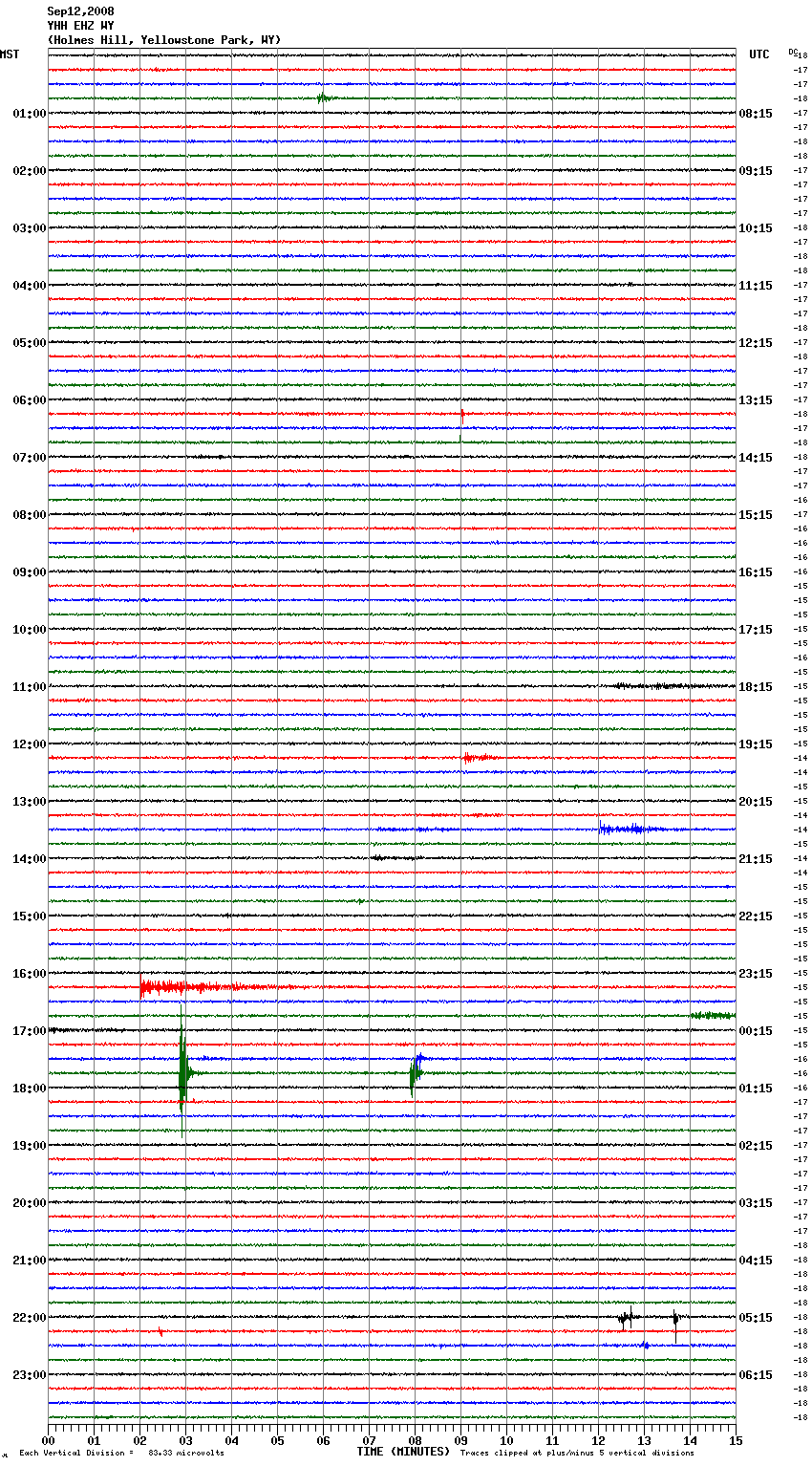The height and width of the screenshot is (1466, 812).
Task: Click the 01:15 UTC time label
Action: coord(756,1089)
